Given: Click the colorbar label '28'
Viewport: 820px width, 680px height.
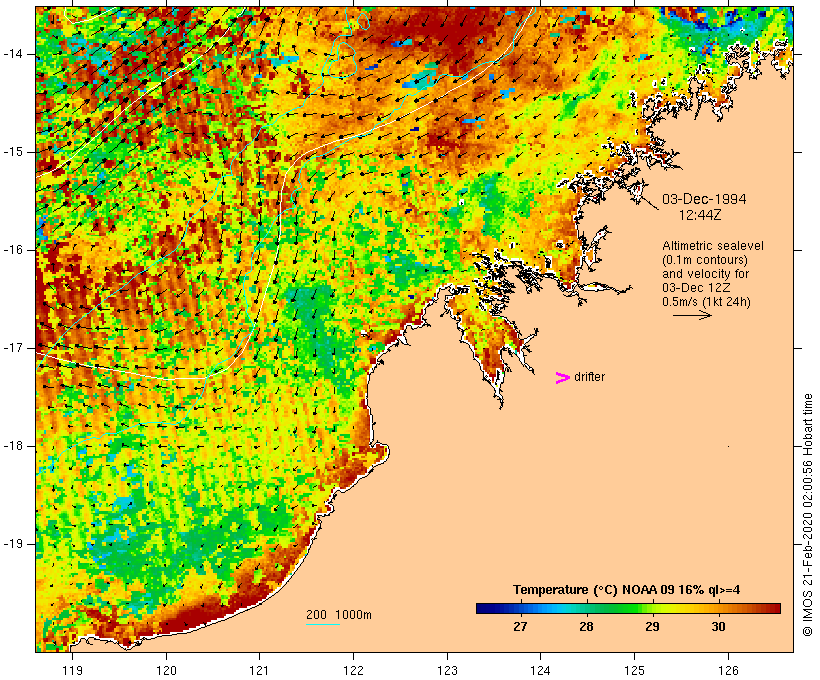Looking at the screenshot, I should (x=586, y=627).
